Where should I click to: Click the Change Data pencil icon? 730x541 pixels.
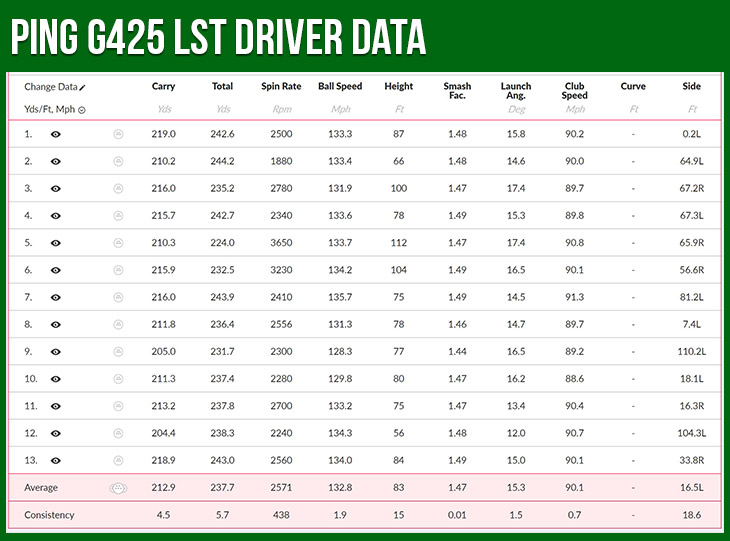tap(82, 88)
